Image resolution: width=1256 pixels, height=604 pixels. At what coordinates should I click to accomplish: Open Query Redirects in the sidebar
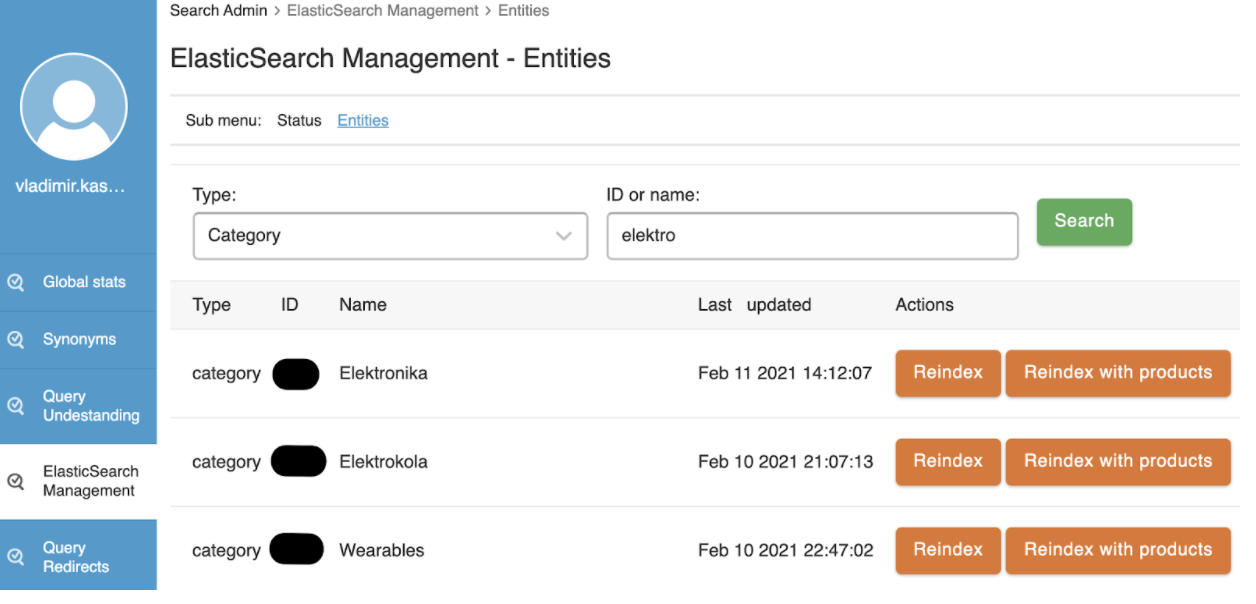(x=78, y=557)
